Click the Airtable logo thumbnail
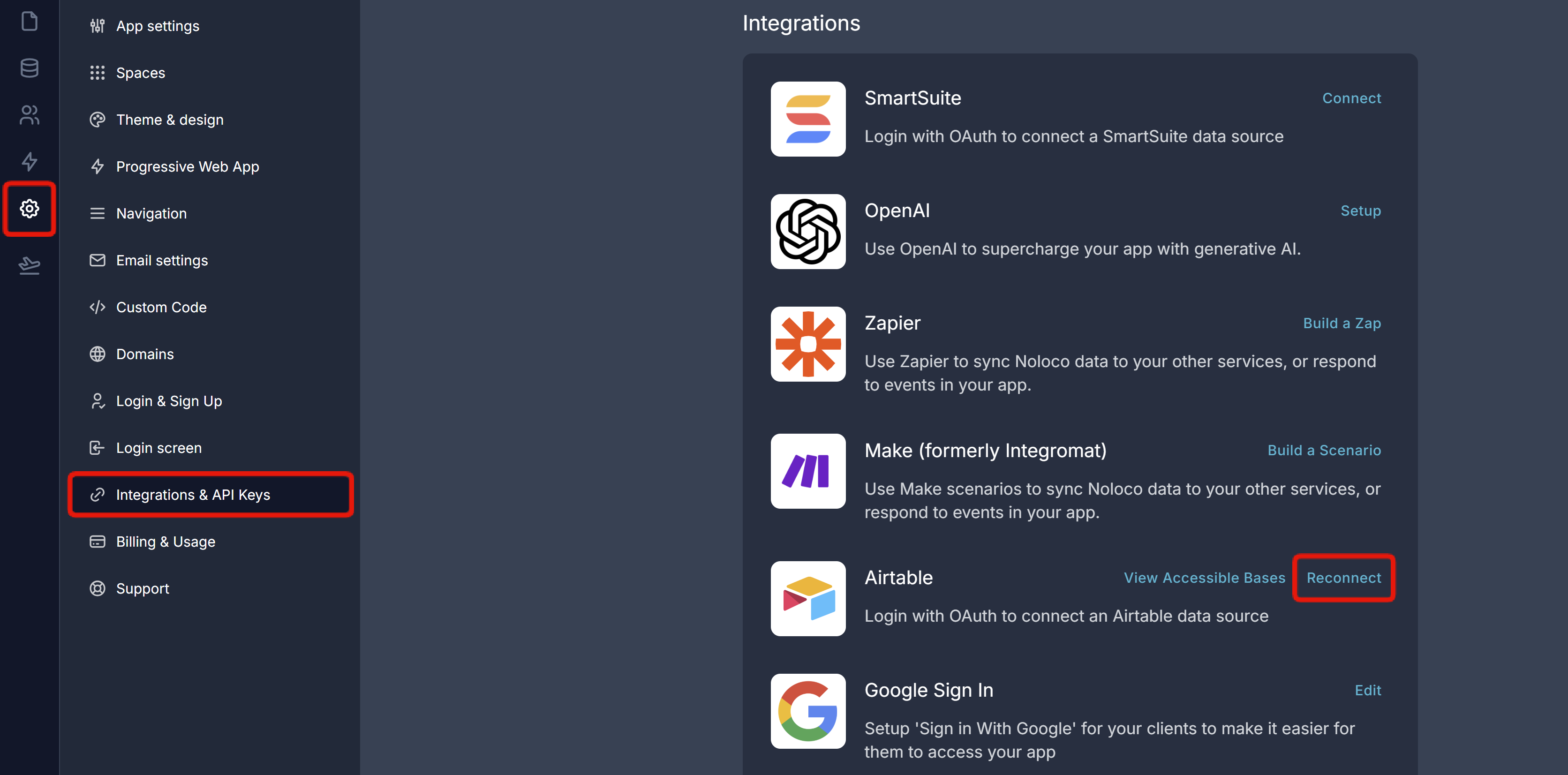1568x775 pixels. (808, 598)
